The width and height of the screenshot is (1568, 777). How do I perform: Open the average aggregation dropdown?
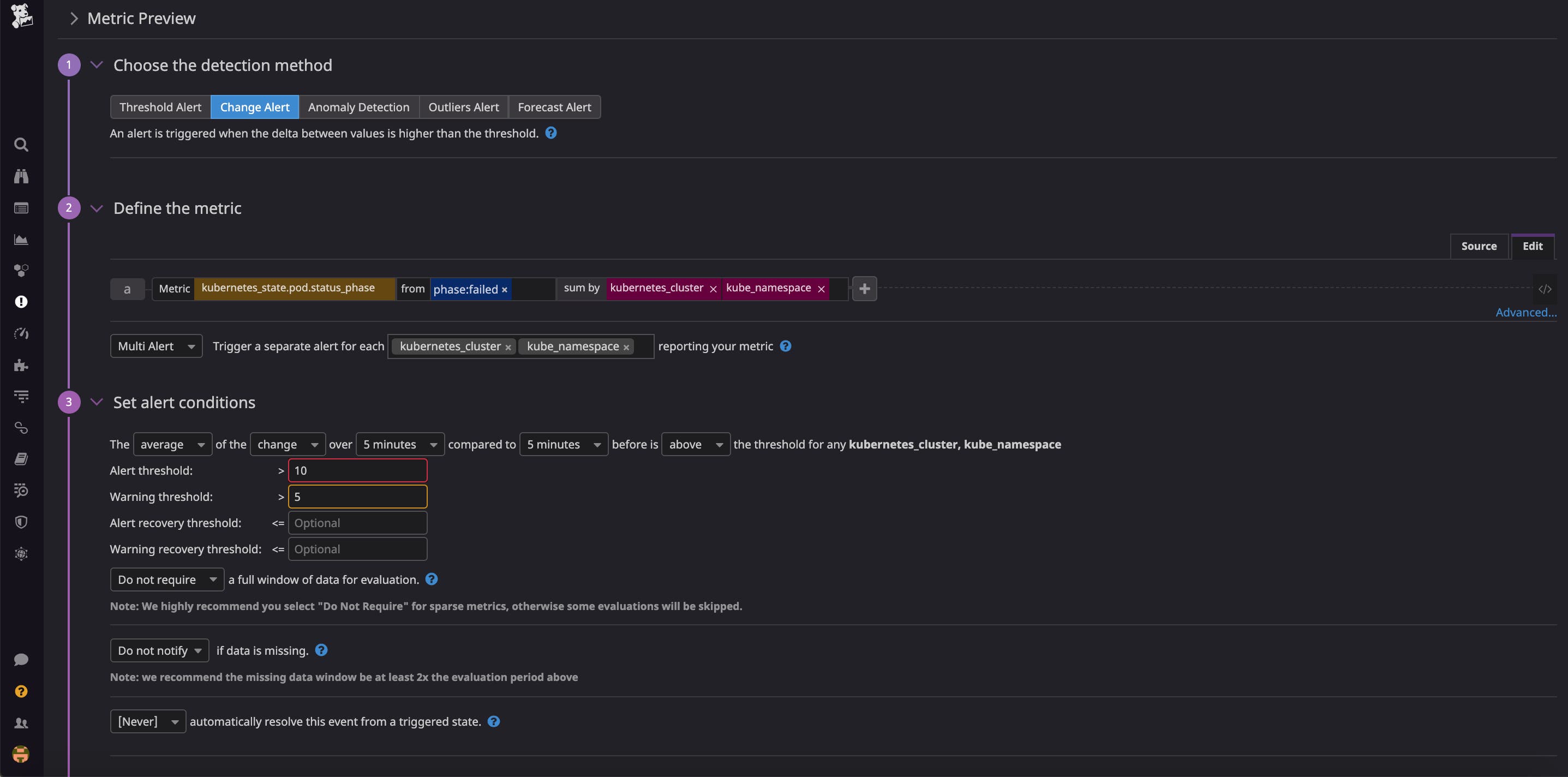tap(172, 444)
